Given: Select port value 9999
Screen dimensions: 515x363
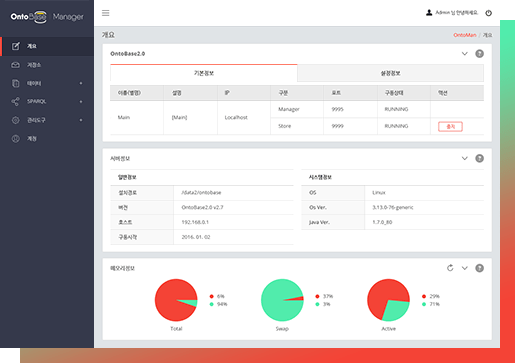Looking at the screenshot, I should [x=337, y=126].
